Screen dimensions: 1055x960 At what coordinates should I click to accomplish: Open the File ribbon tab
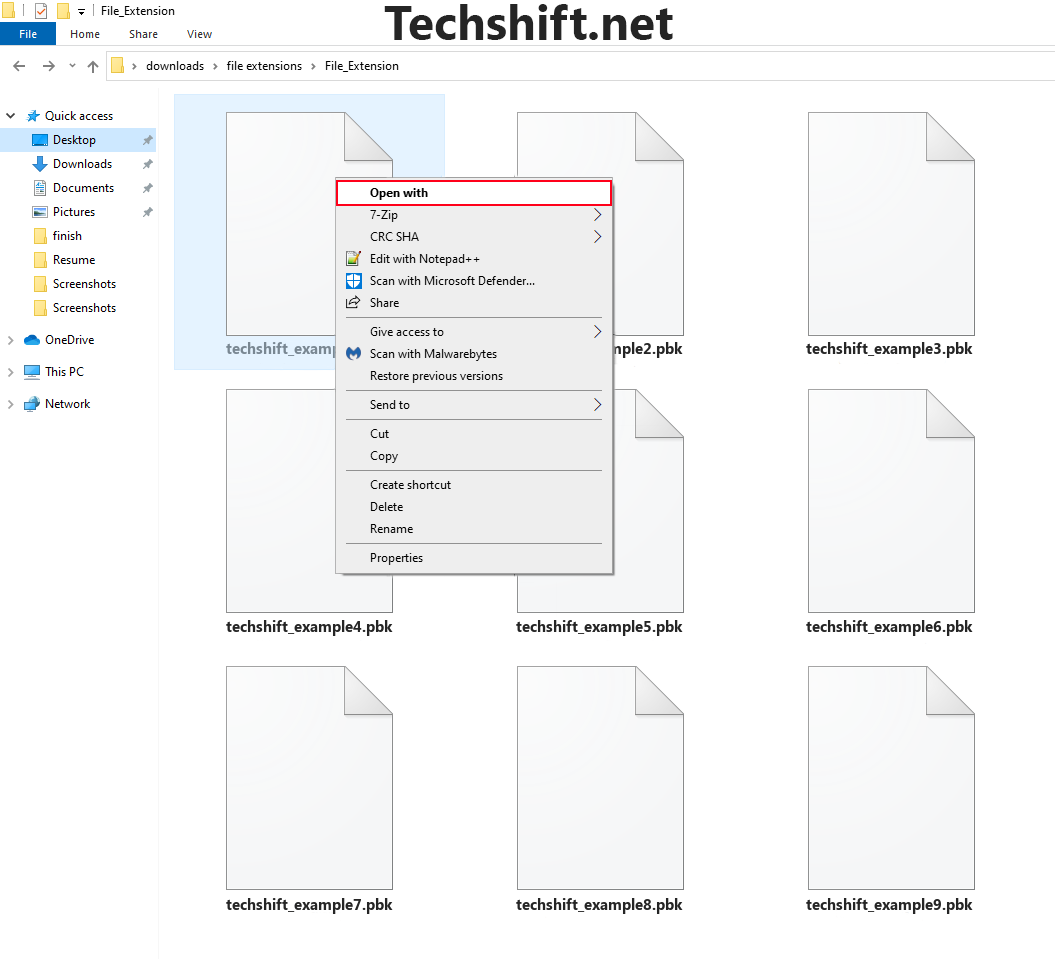pos(28,34)
